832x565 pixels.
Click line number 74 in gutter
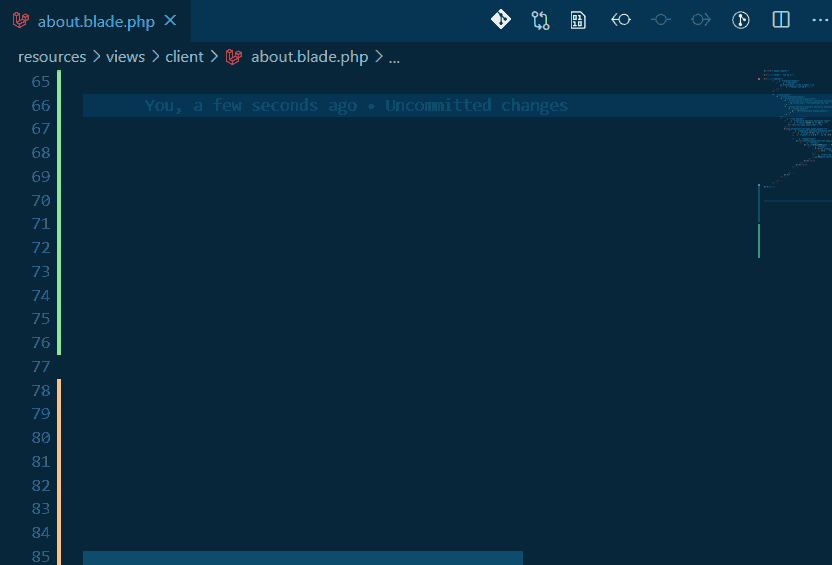point(41,295)
